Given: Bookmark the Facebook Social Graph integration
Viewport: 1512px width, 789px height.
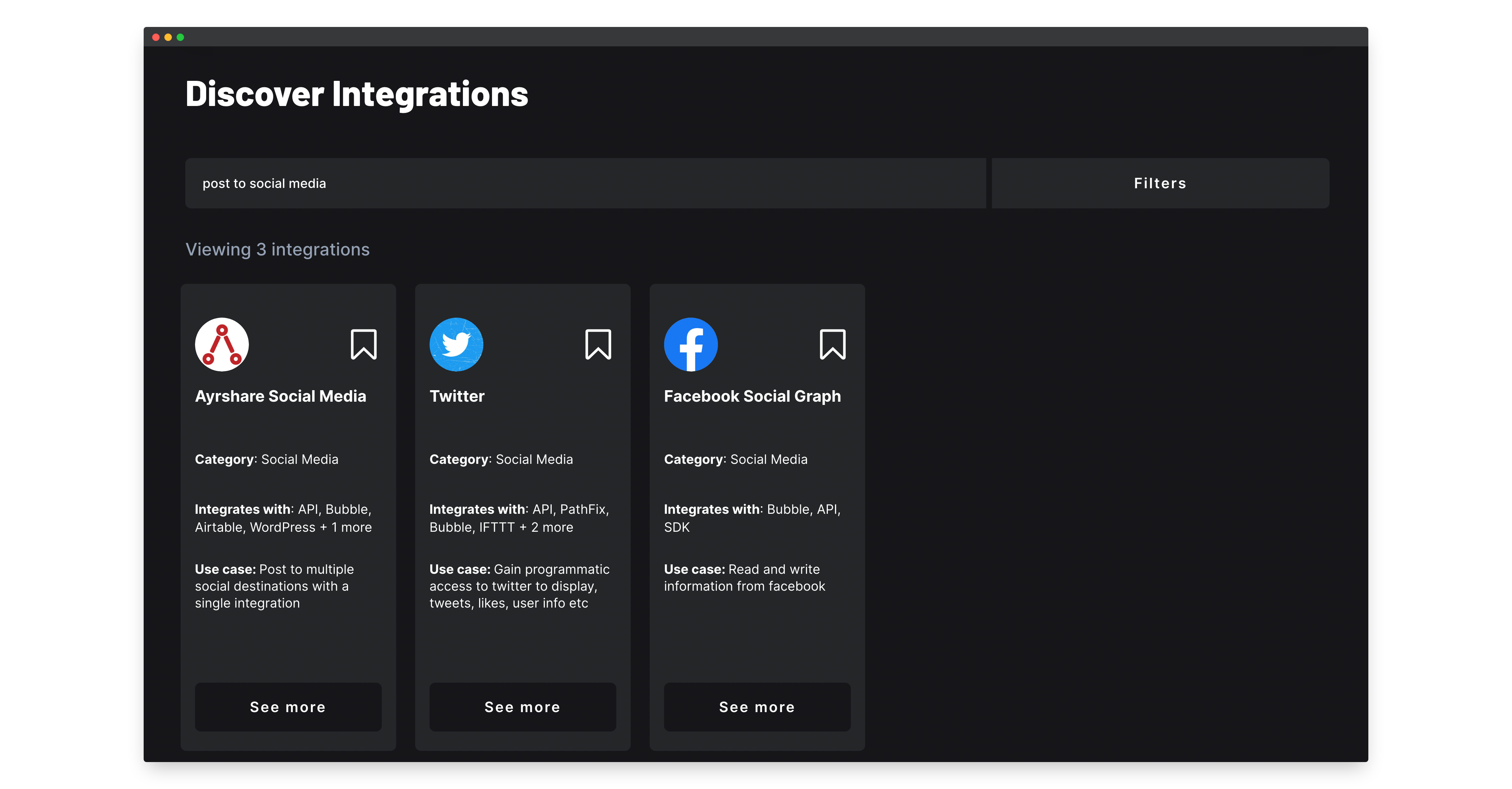Looking at the screenshot, I should click(x=832, y=344).
